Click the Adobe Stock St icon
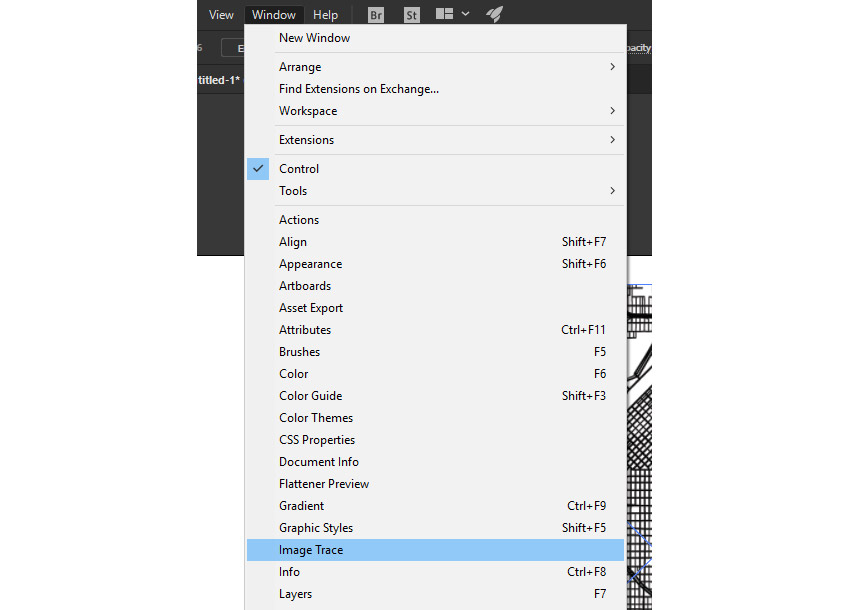Viewport: 850px width, 610px height. (x=412, y=15)
